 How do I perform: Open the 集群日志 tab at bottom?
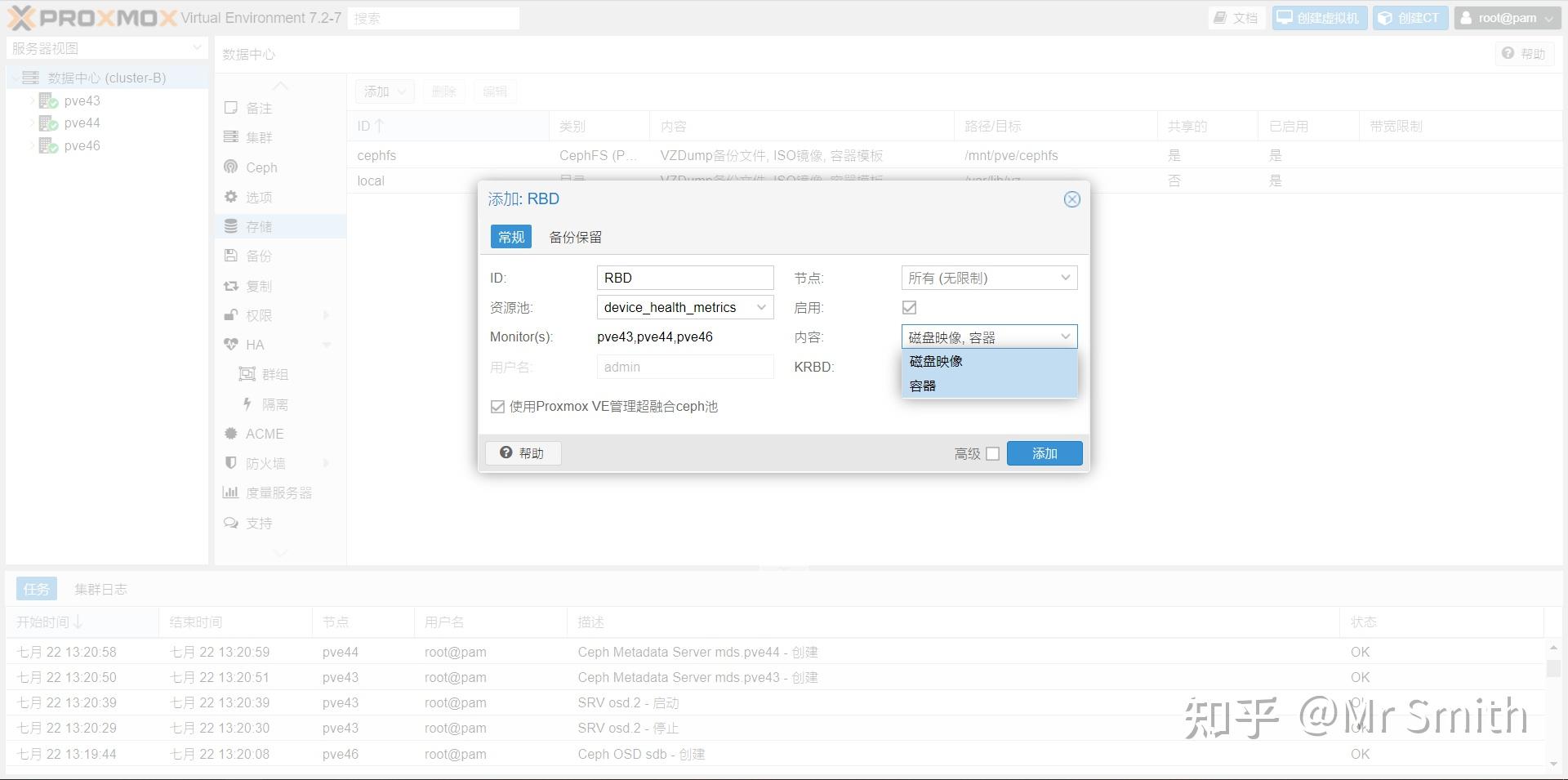[x=100, y=588]
